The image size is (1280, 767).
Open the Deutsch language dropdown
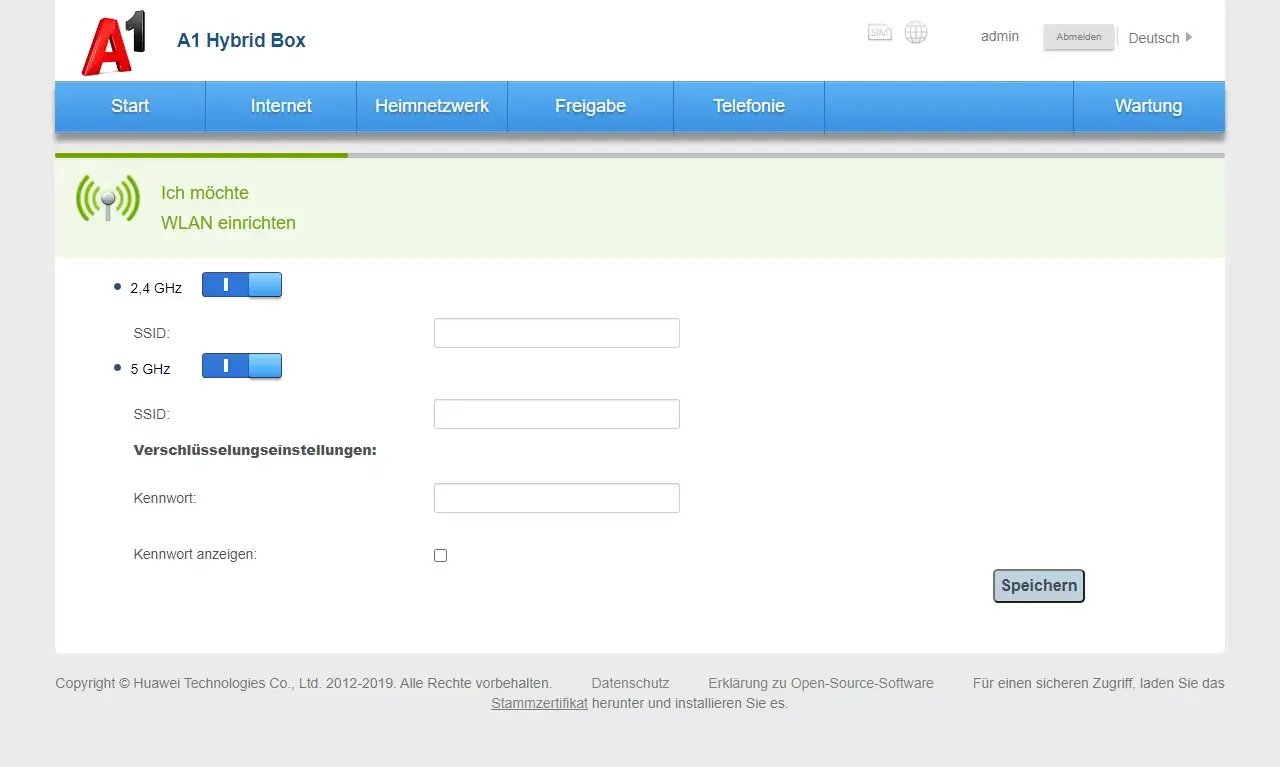point(1160,38)
